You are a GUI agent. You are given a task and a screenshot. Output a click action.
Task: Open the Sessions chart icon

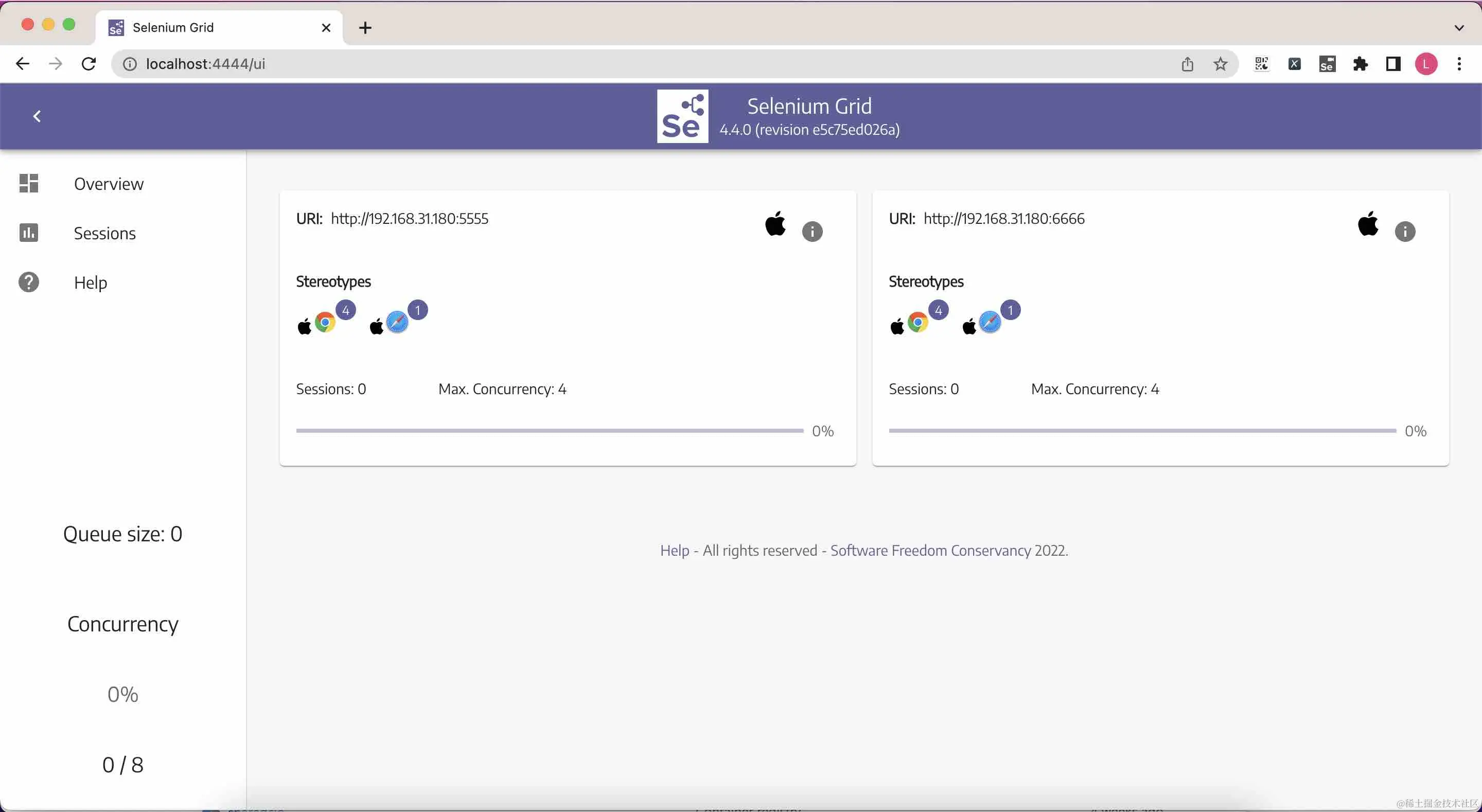tap(29, 233)
